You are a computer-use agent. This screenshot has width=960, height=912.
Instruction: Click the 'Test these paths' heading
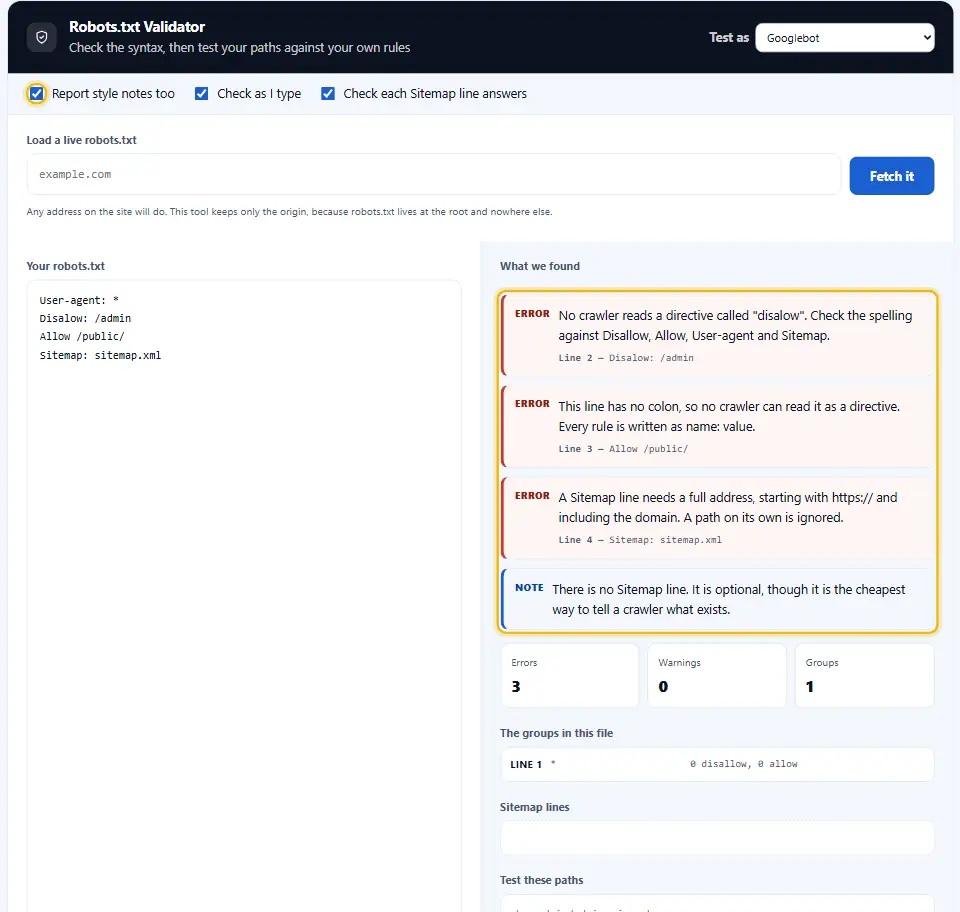[541, 880]
